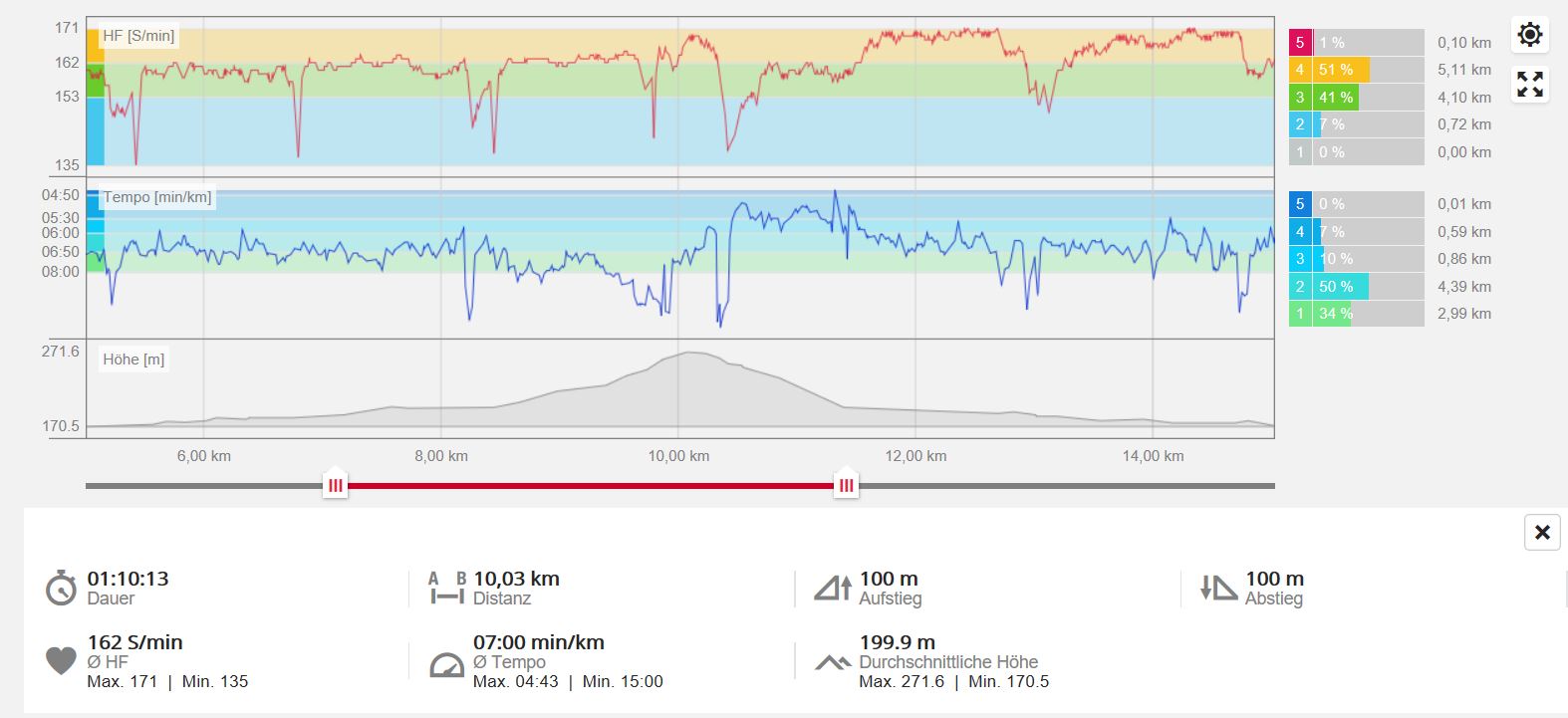Click the A-B Distanz icon

[x=446, y=588]
